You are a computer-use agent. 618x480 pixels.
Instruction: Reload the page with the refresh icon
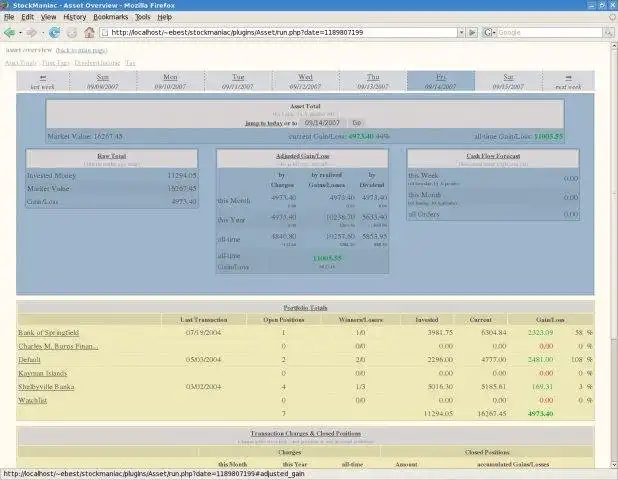[x=54, y=33]
